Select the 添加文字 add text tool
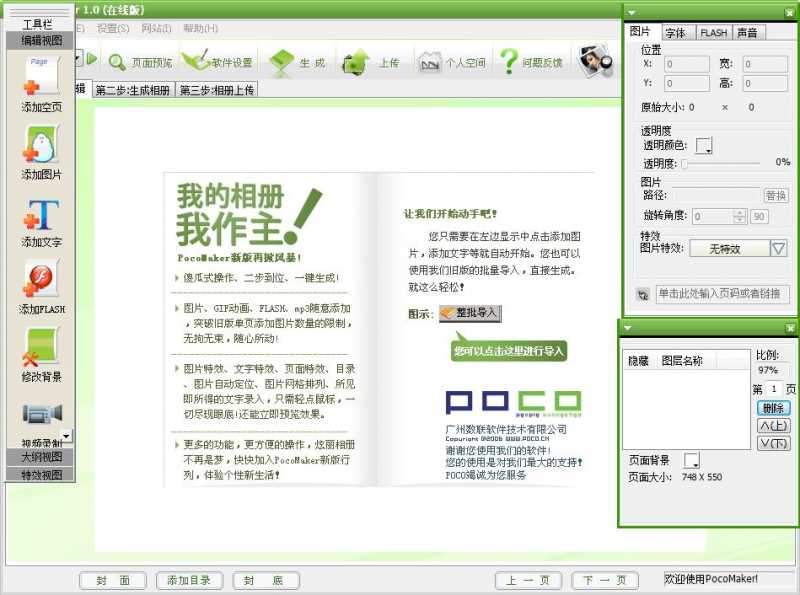Screen dimensions: 800x595 [41, 216]
